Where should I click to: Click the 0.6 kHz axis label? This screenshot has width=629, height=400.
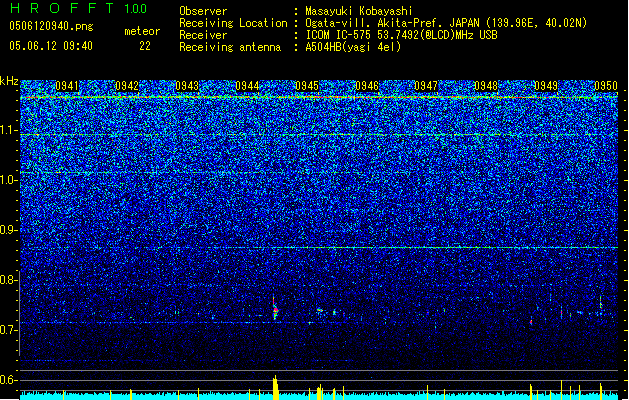(9, 380)
